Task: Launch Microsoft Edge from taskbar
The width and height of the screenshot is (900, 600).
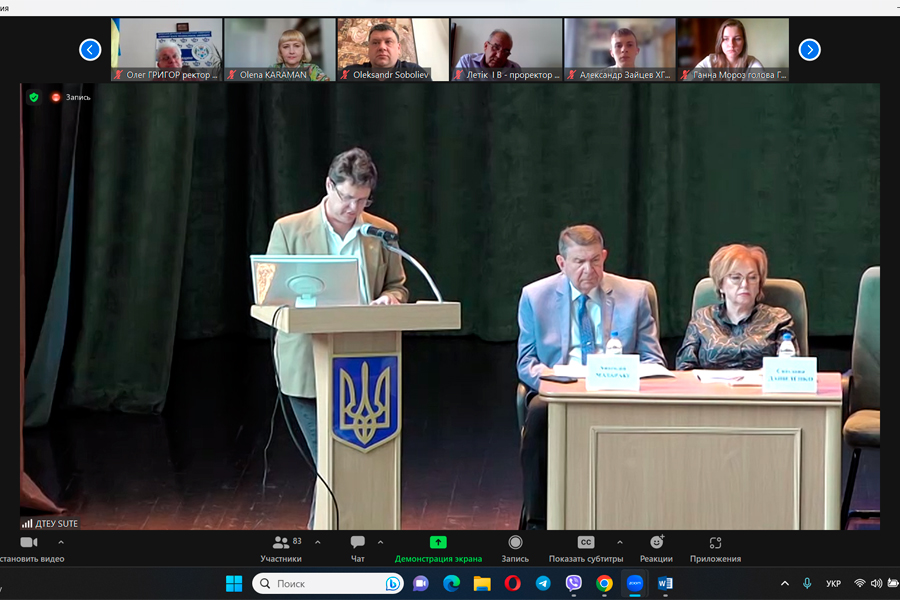Action: point(452,584)
